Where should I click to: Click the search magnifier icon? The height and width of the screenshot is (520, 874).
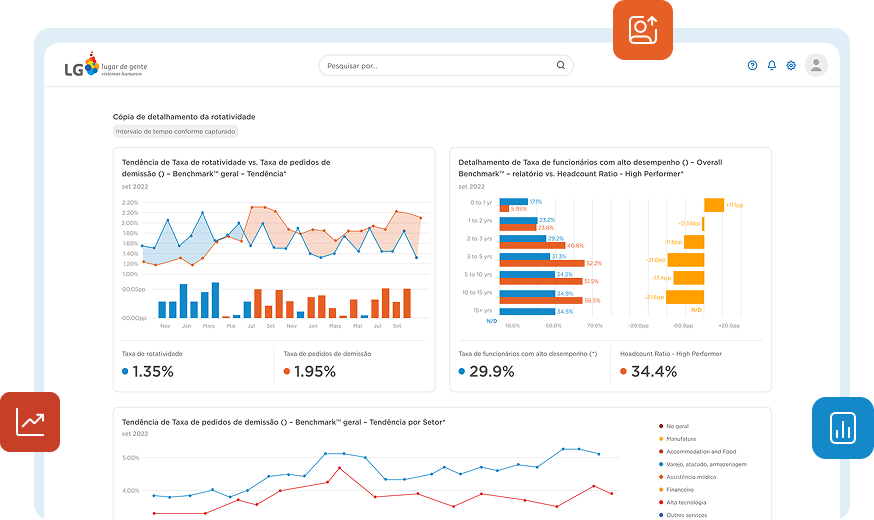(560, 66)
